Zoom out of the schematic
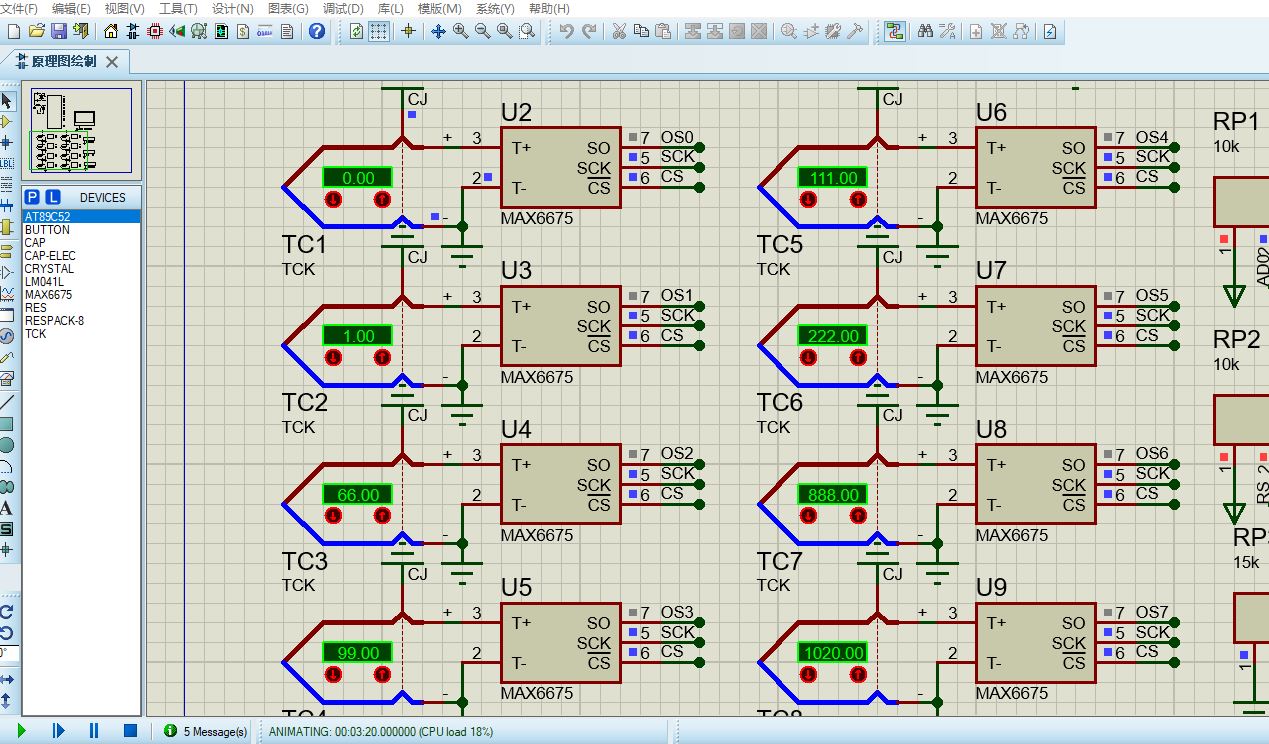Image resolution: width=1269 pixels, height=744 pixels. click(482, 31)
